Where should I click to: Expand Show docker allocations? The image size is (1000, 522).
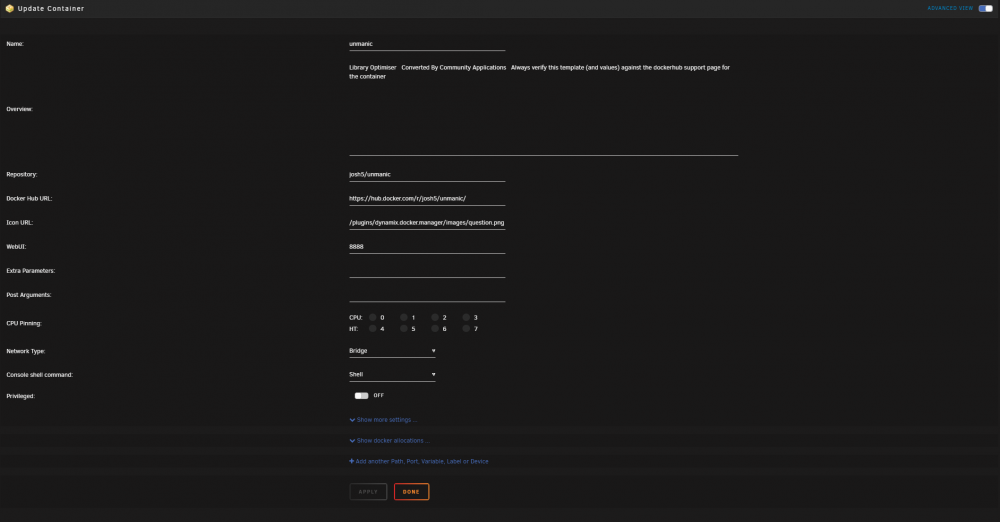tap(390, 441)
